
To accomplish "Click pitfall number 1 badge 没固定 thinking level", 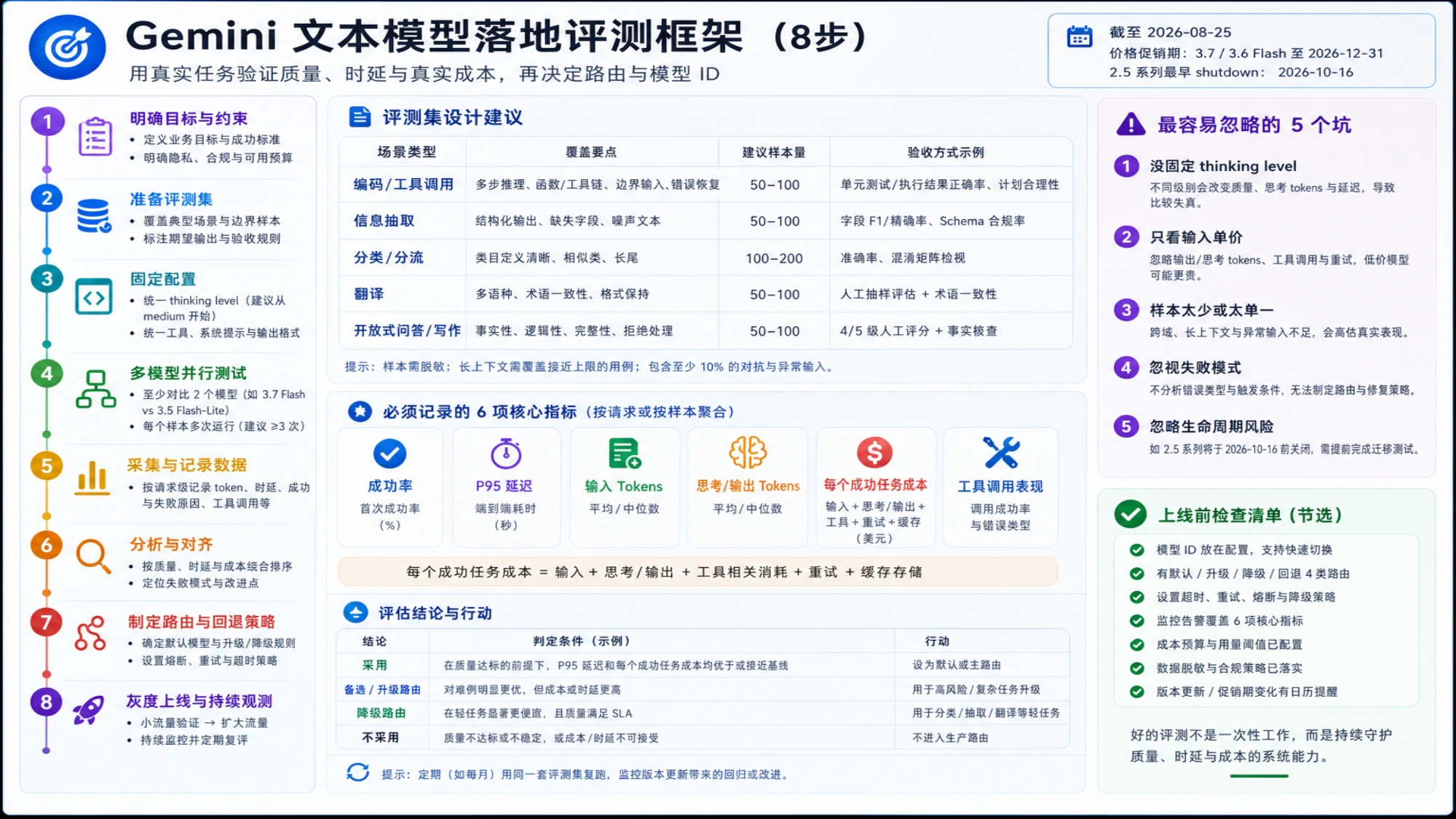I will 1126,166.
